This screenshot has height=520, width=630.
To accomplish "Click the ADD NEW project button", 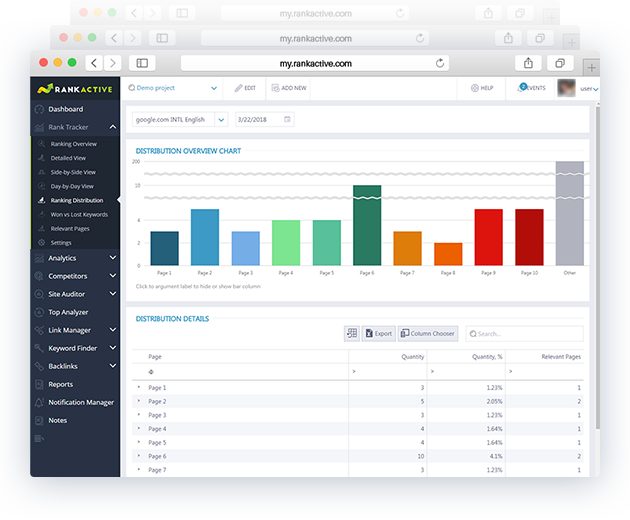I will tap(289, 88).
